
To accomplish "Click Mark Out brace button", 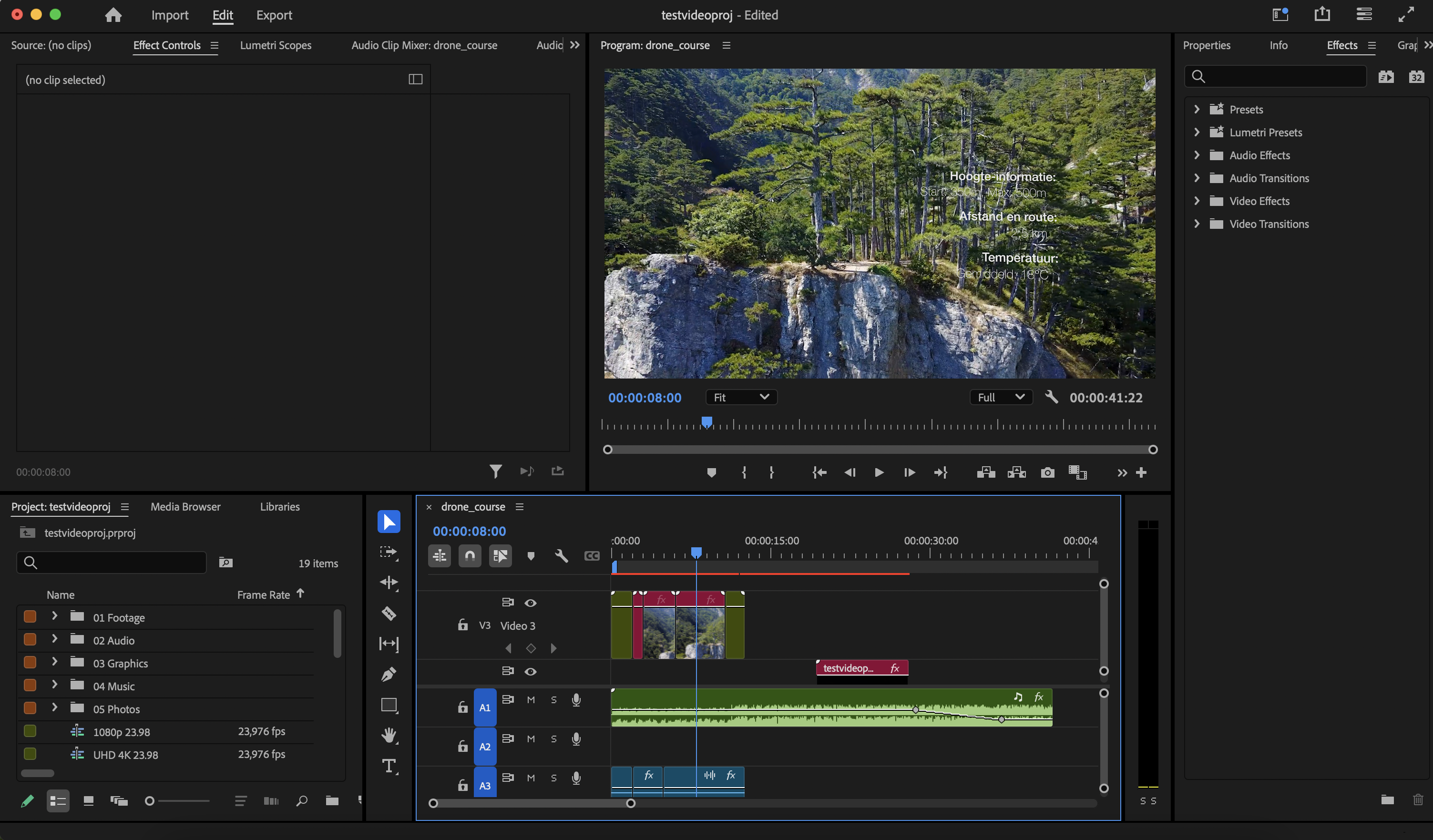I will coord(771,472).
